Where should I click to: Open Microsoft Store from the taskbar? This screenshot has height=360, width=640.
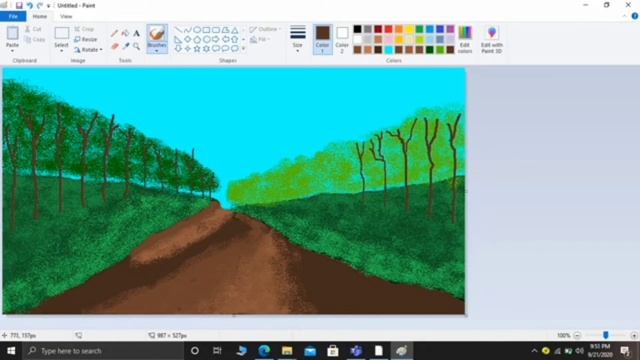333,351
